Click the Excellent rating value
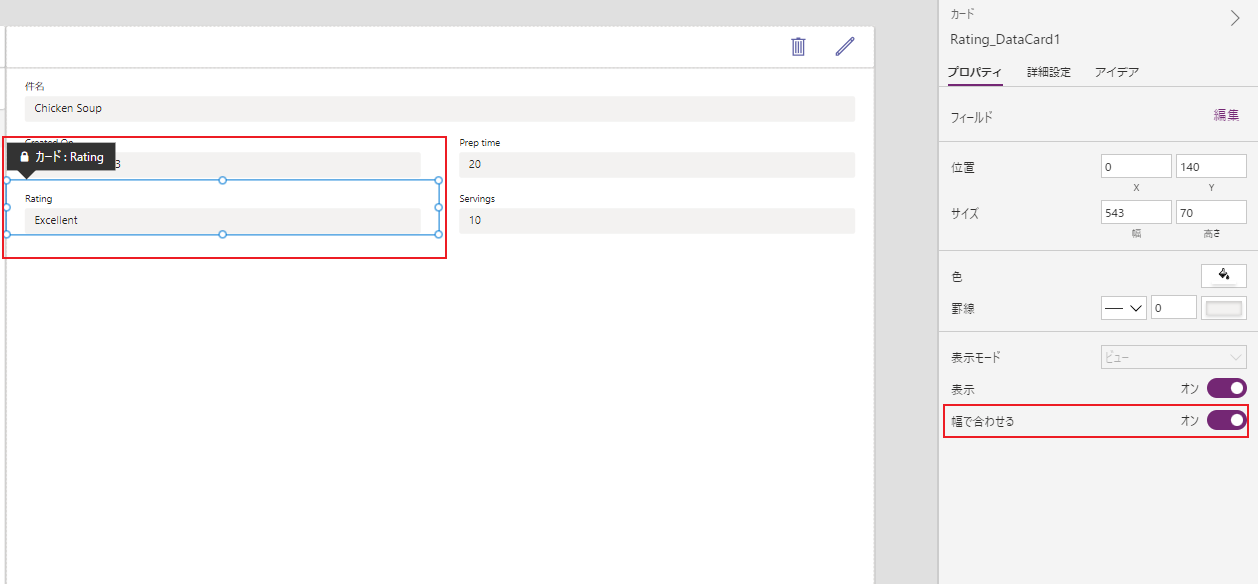1258x584 pixels. pos(222,220)
